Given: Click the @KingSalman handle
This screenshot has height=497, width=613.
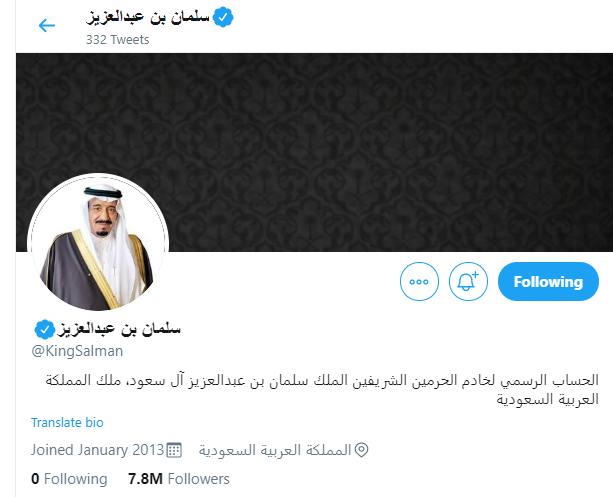Looking at the screenshot, I should pyautogui.click(x=77, y=351).
